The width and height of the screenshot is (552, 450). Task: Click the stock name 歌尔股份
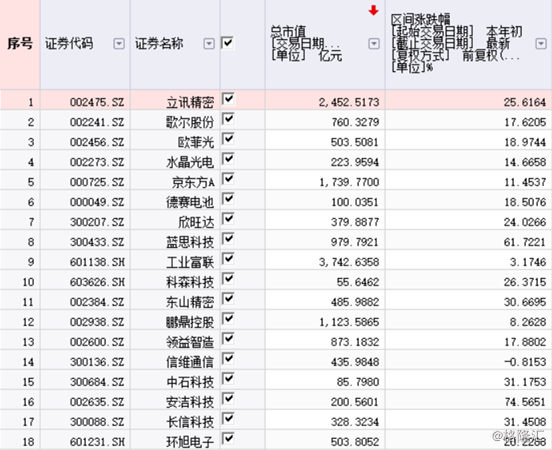[190, 123]
